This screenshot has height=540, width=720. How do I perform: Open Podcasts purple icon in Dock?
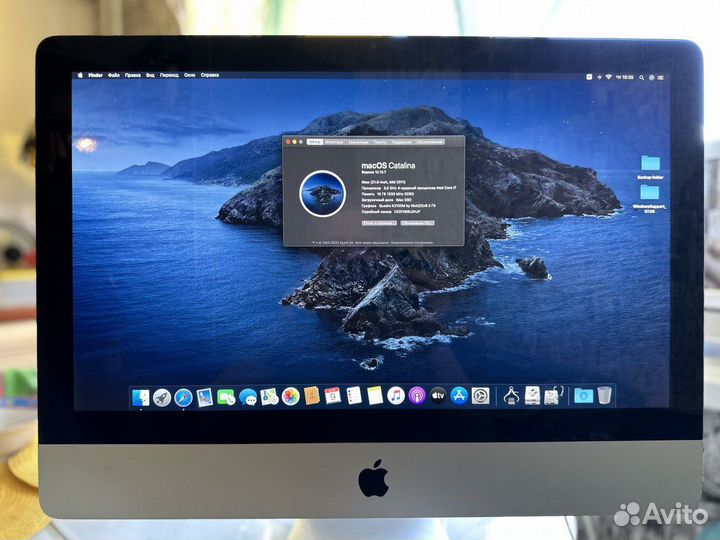[417, 395]
